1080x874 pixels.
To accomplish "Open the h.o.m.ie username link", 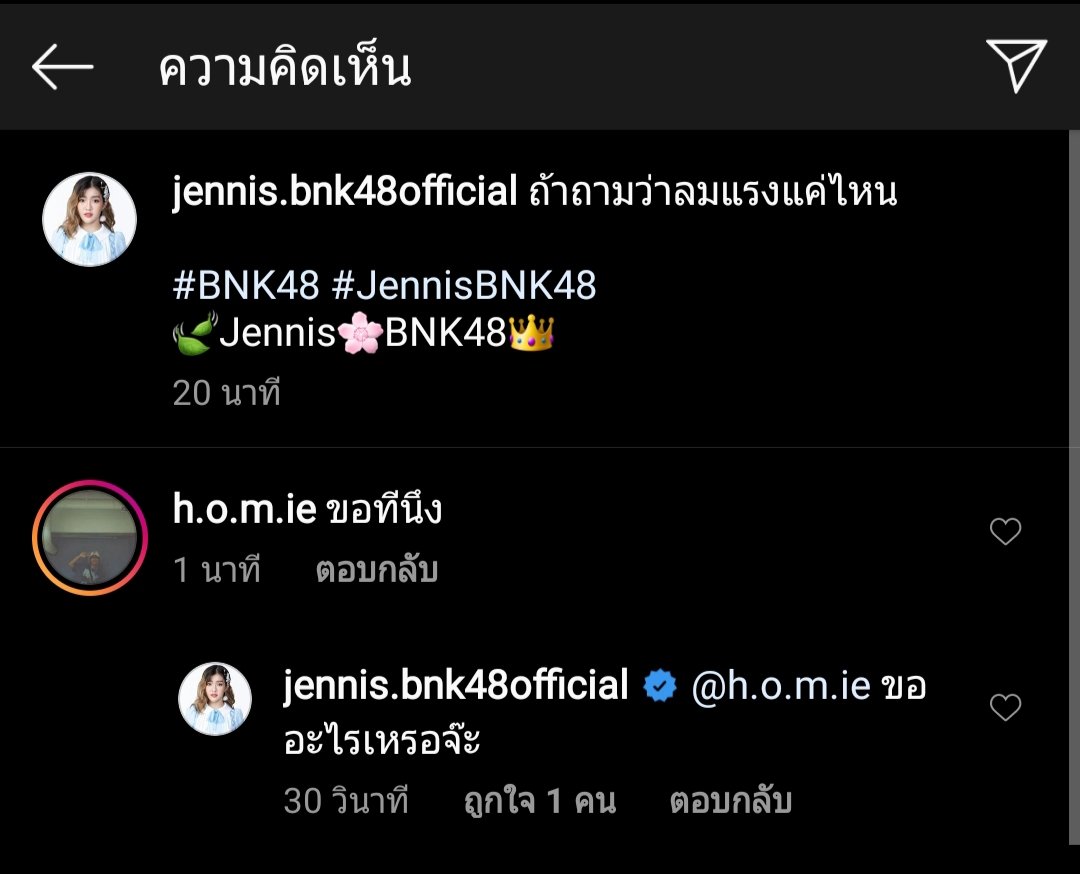I will [245, 511].
